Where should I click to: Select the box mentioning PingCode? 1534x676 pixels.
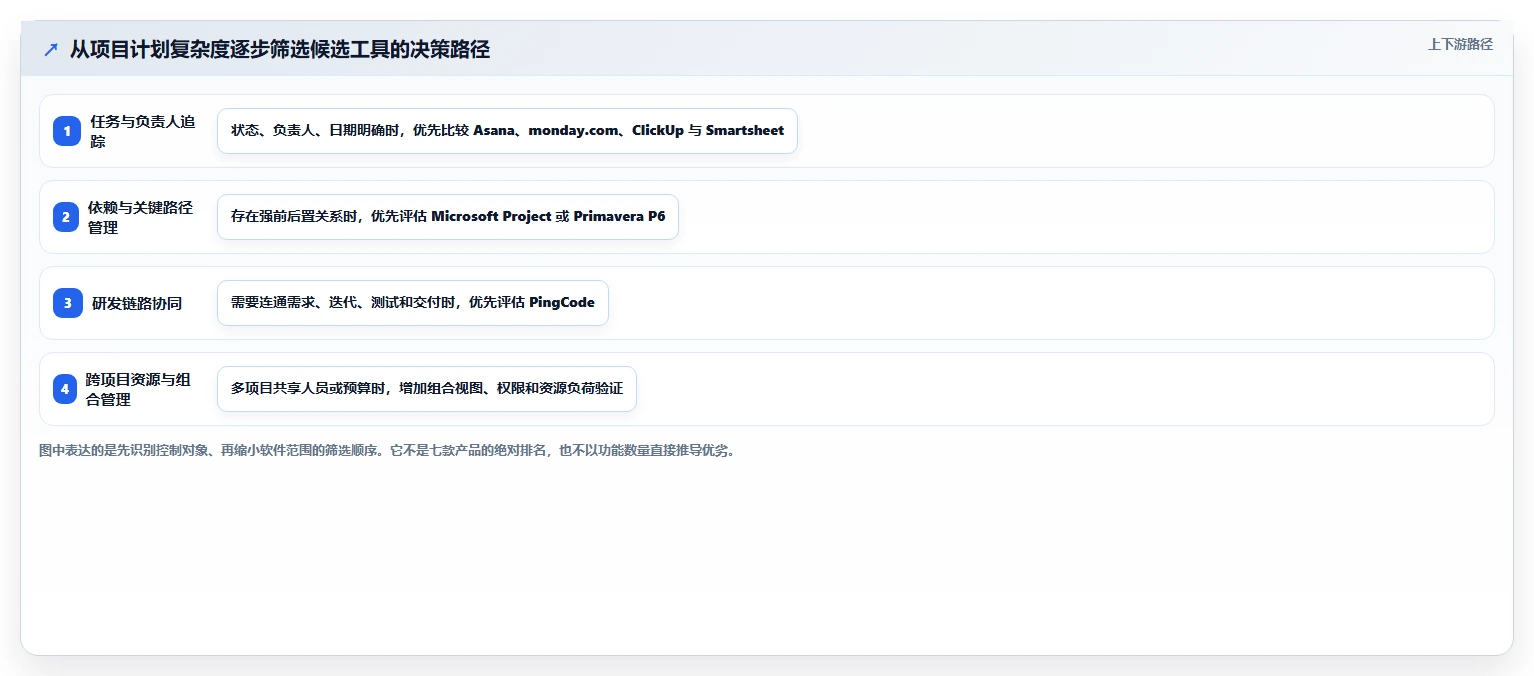click(x=413, y=303)
